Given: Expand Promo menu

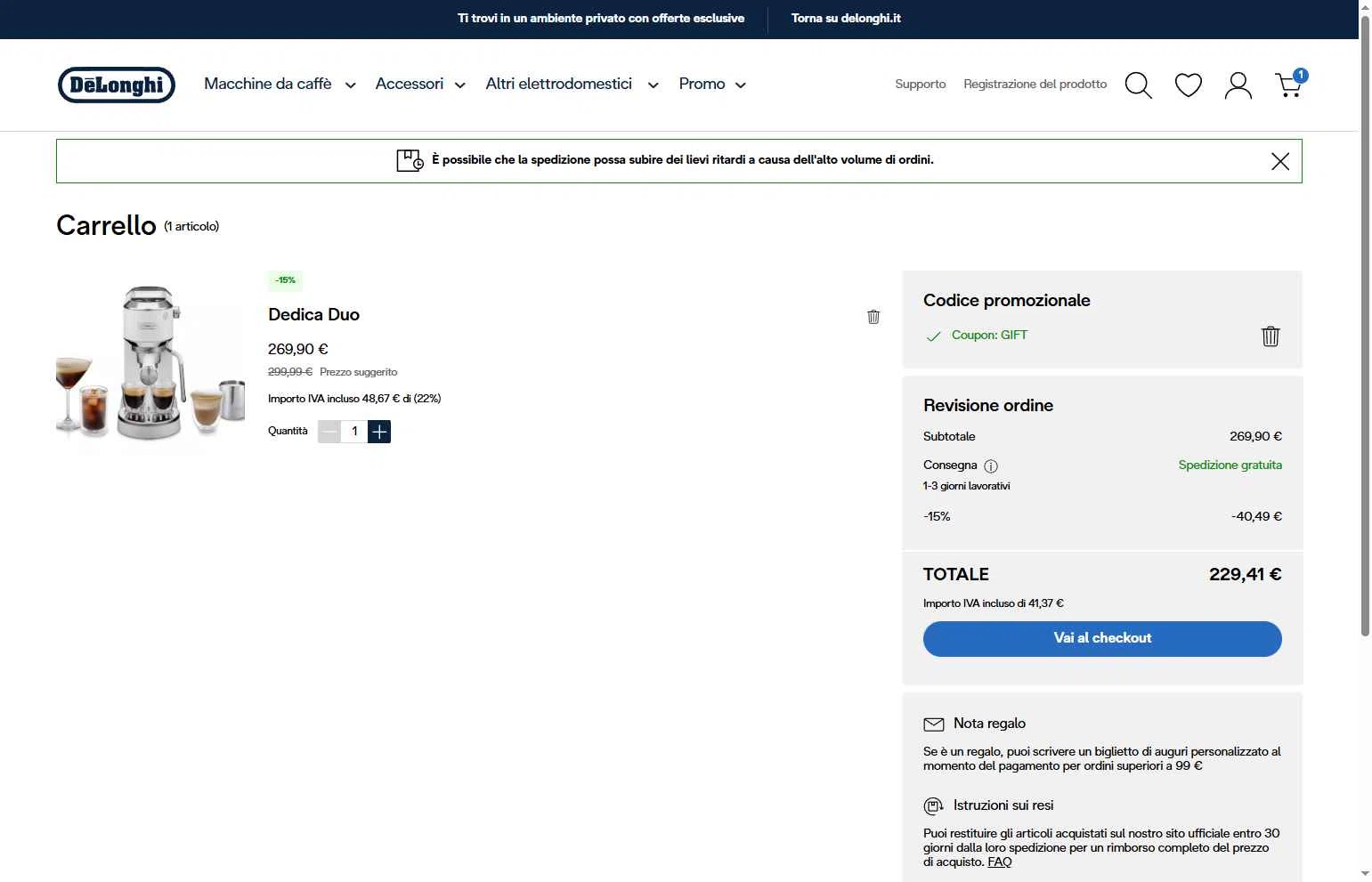Looking at the screenshot, I should (712, 84).
